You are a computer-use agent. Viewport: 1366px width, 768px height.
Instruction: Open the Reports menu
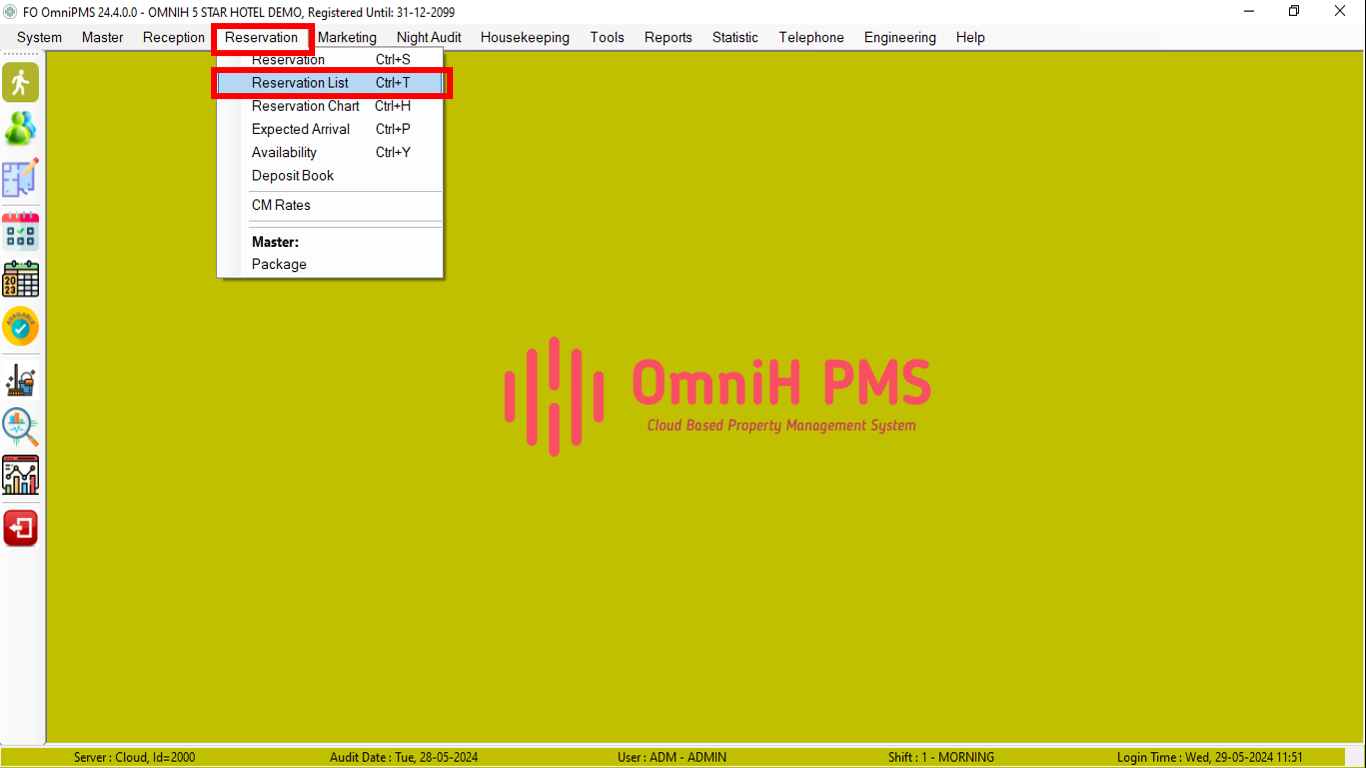click(668, 37)
